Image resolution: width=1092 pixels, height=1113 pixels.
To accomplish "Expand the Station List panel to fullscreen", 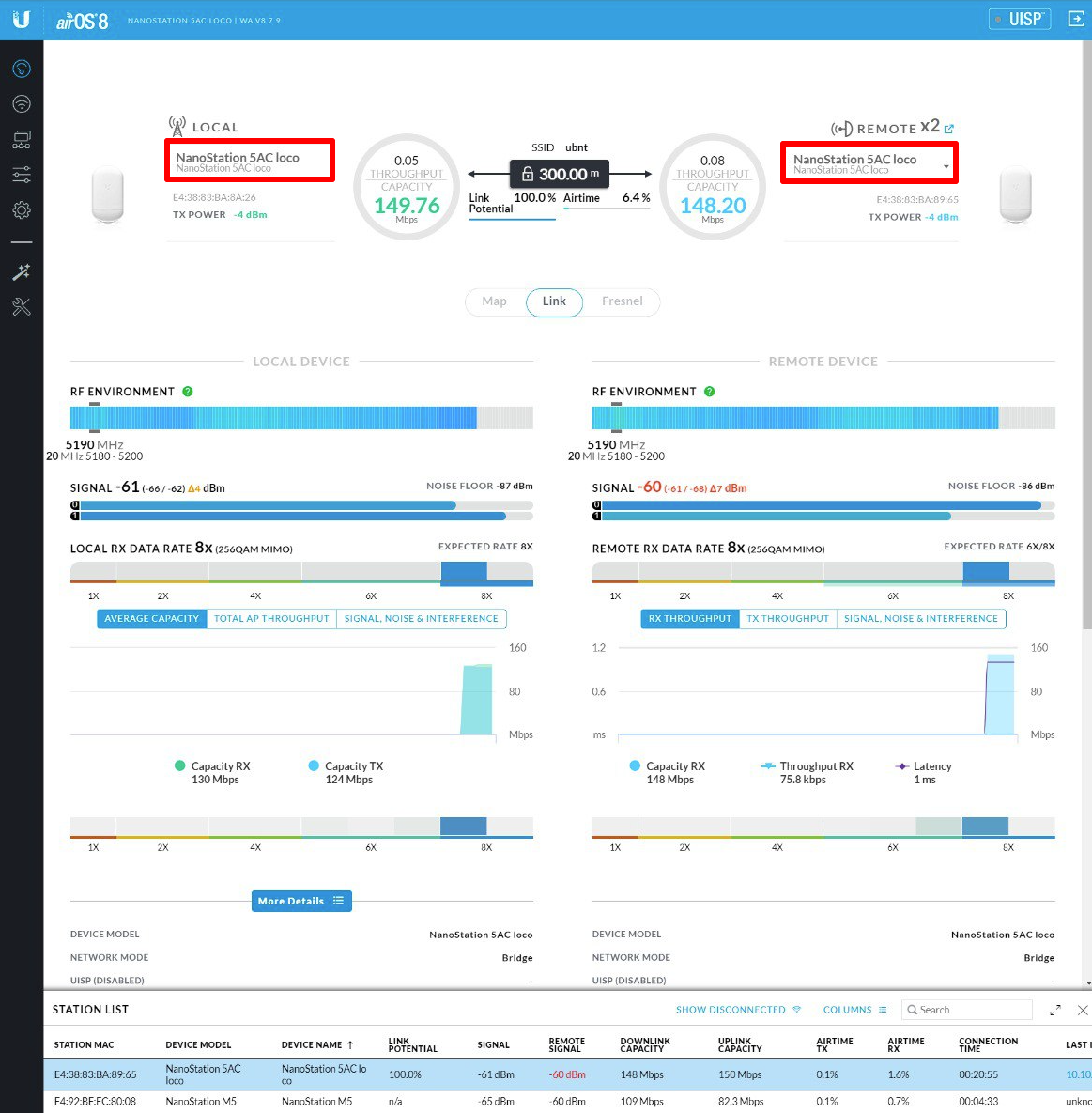I will (1055, 1010).
